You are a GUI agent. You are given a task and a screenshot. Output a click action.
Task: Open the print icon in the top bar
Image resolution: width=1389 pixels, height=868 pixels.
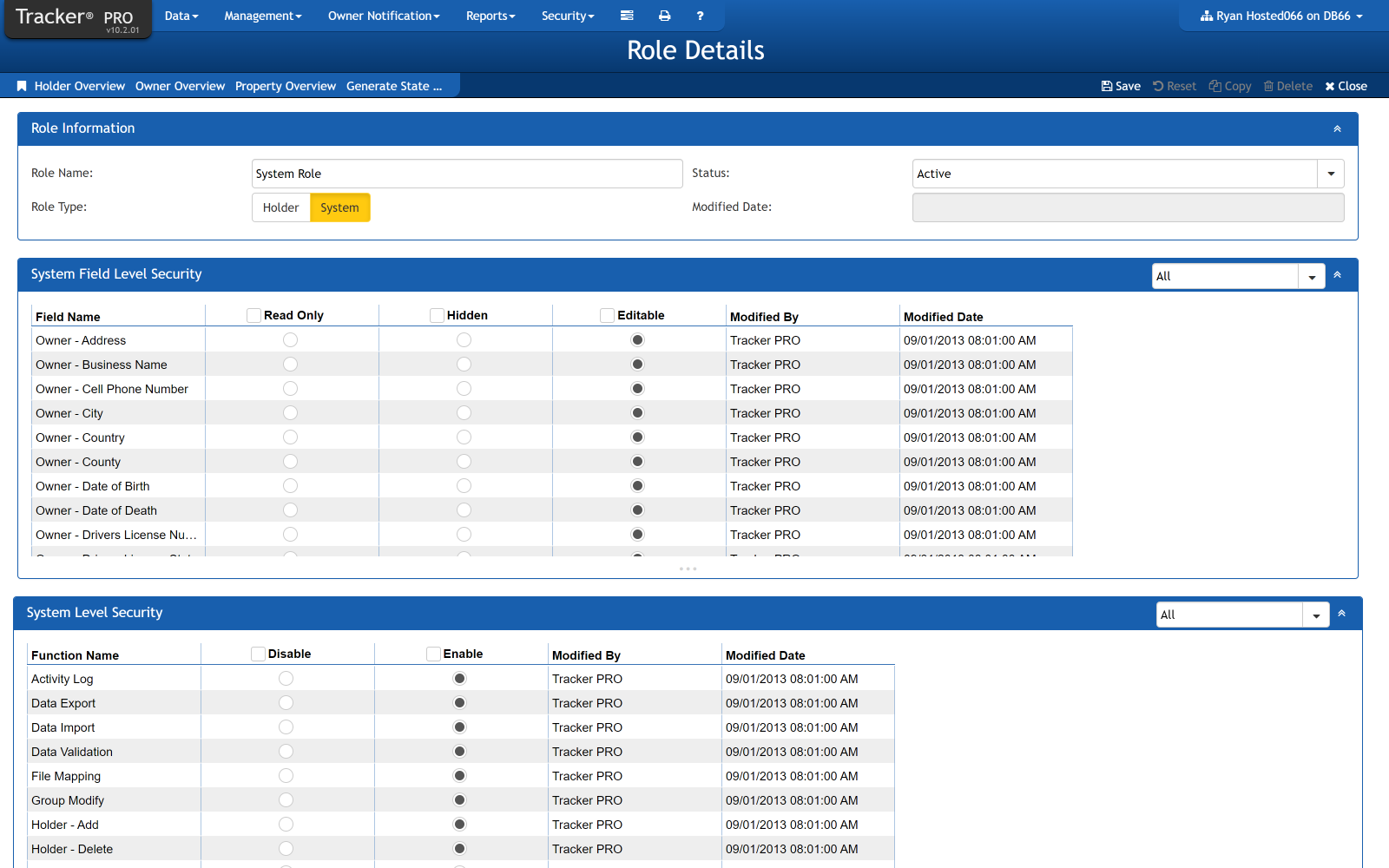click(664, 15)
